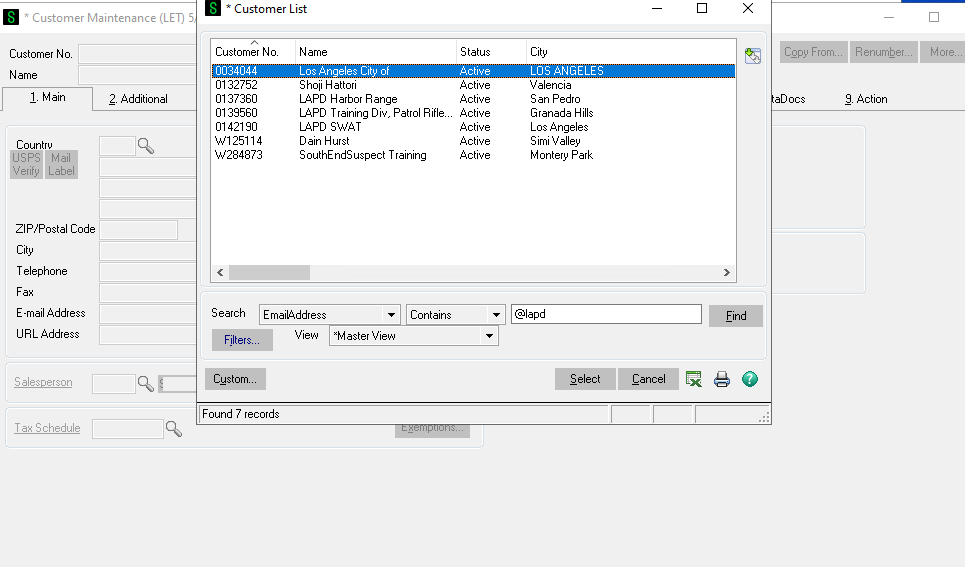This screenshot has height=567, width=965.
Task: Expand the EmailAddress search field dropdown
Action: pyautogui.click(x=391, y=315)
